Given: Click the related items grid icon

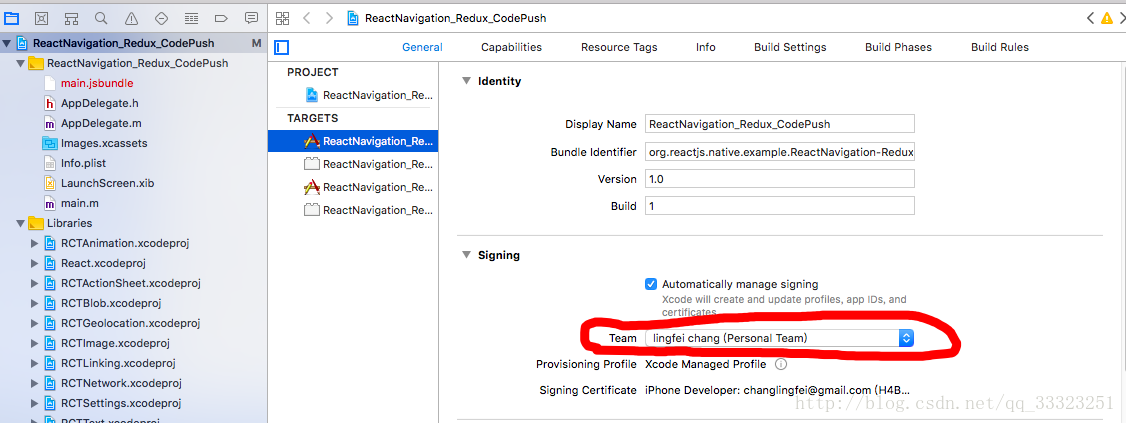Looking at the screenshot, I should tap(282, 18).
